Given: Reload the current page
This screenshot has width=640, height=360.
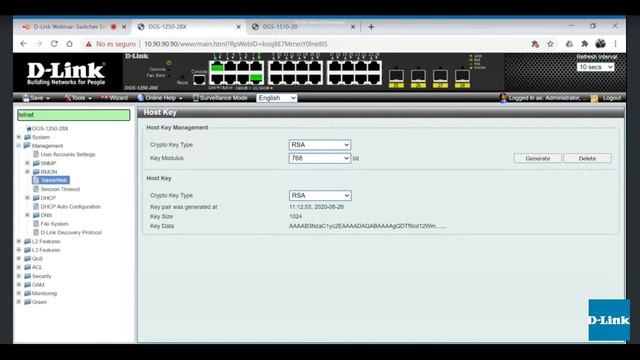Looking at the screenshot, I should [54, 44].
